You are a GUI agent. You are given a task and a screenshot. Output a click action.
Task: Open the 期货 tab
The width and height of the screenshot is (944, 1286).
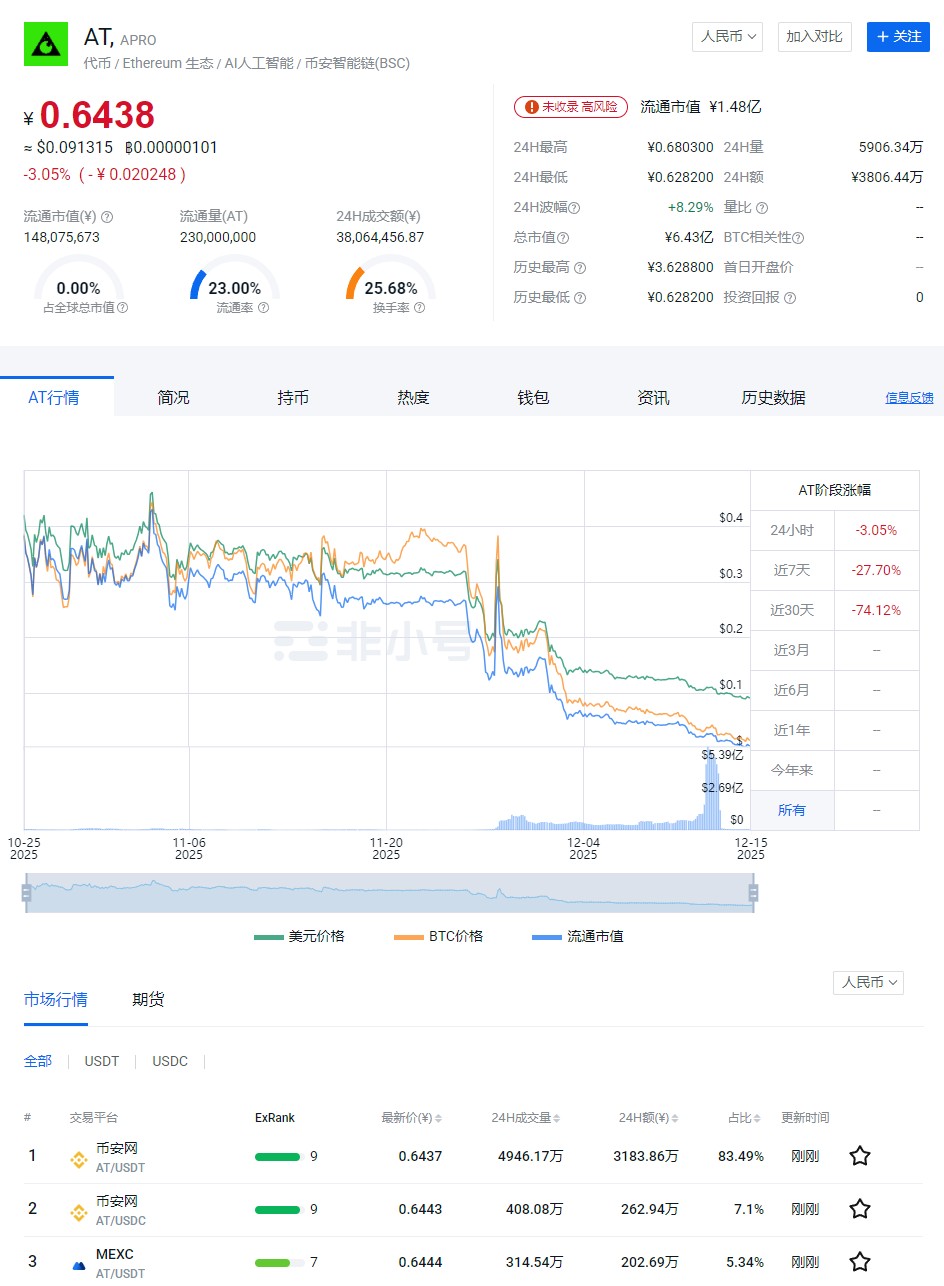coord(148,999)
